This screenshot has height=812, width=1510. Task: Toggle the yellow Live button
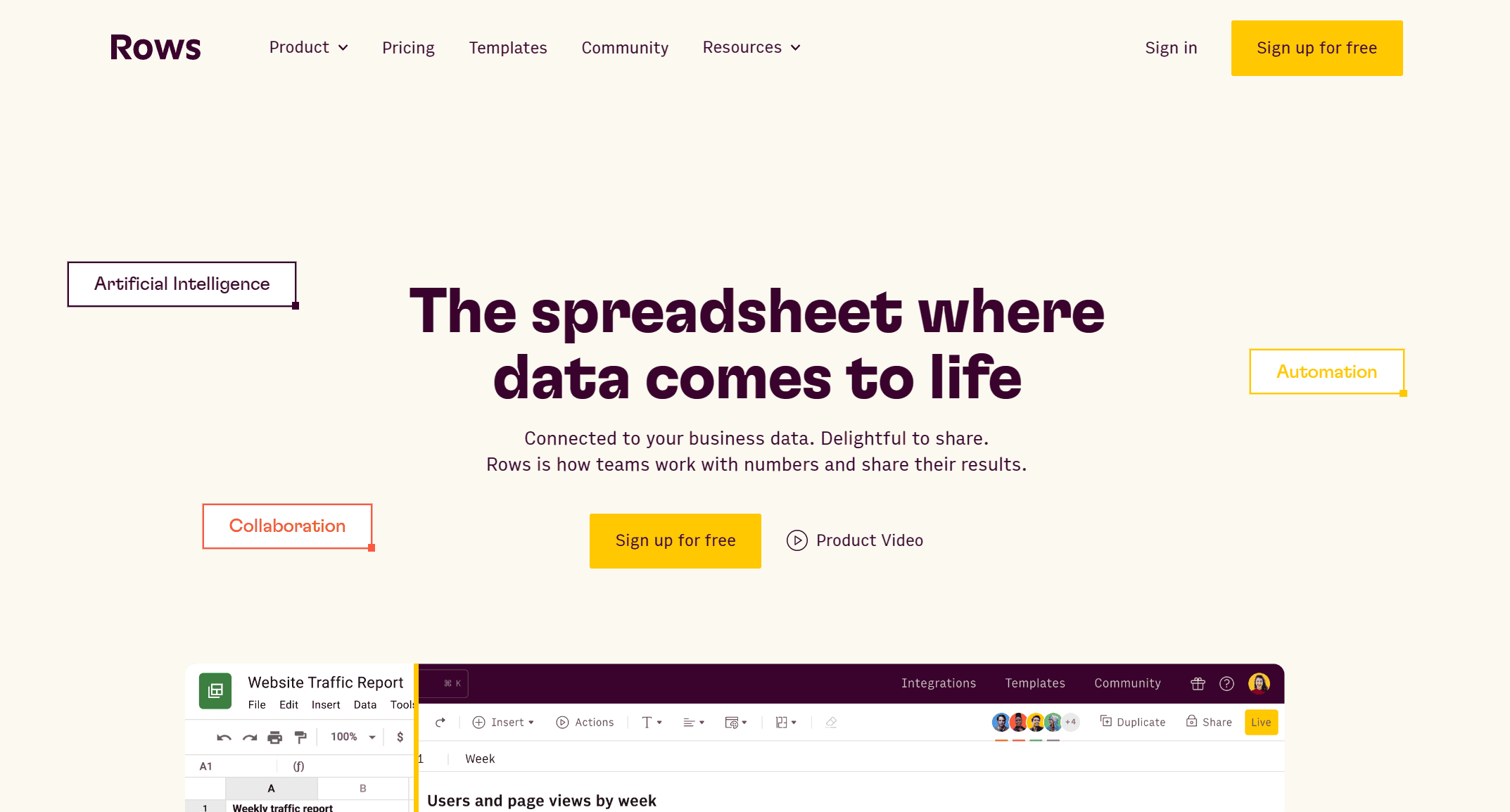1261,722
